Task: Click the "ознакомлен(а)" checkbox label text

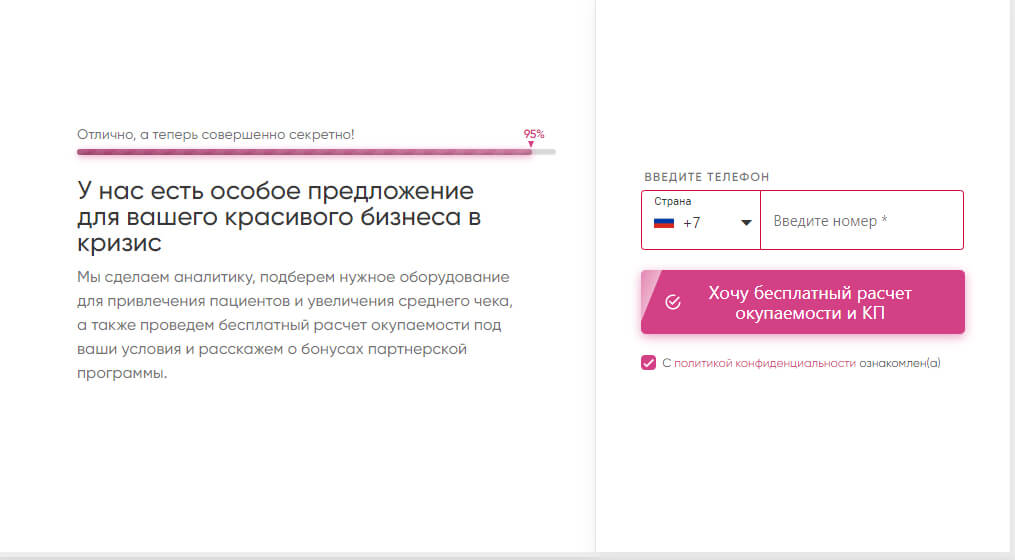Action: tap(900, 364)
